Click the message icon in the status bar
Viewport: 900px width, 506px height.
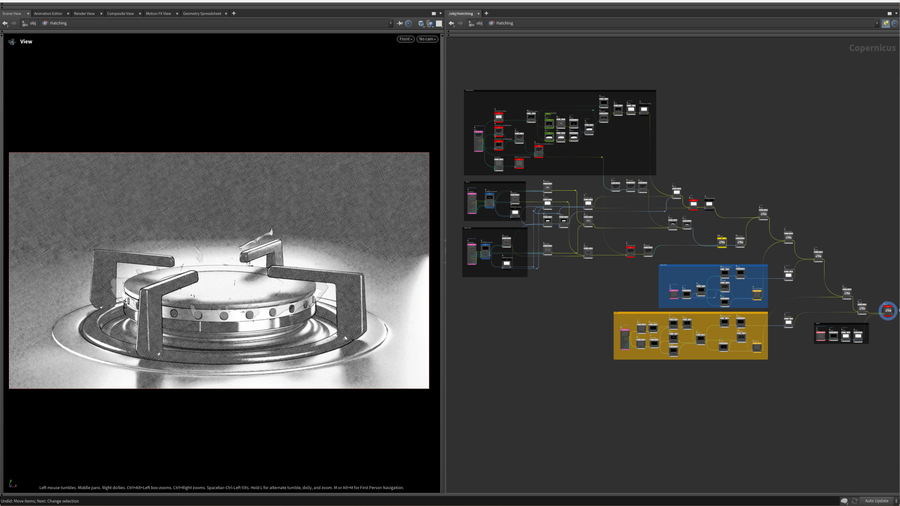[844, 500]
